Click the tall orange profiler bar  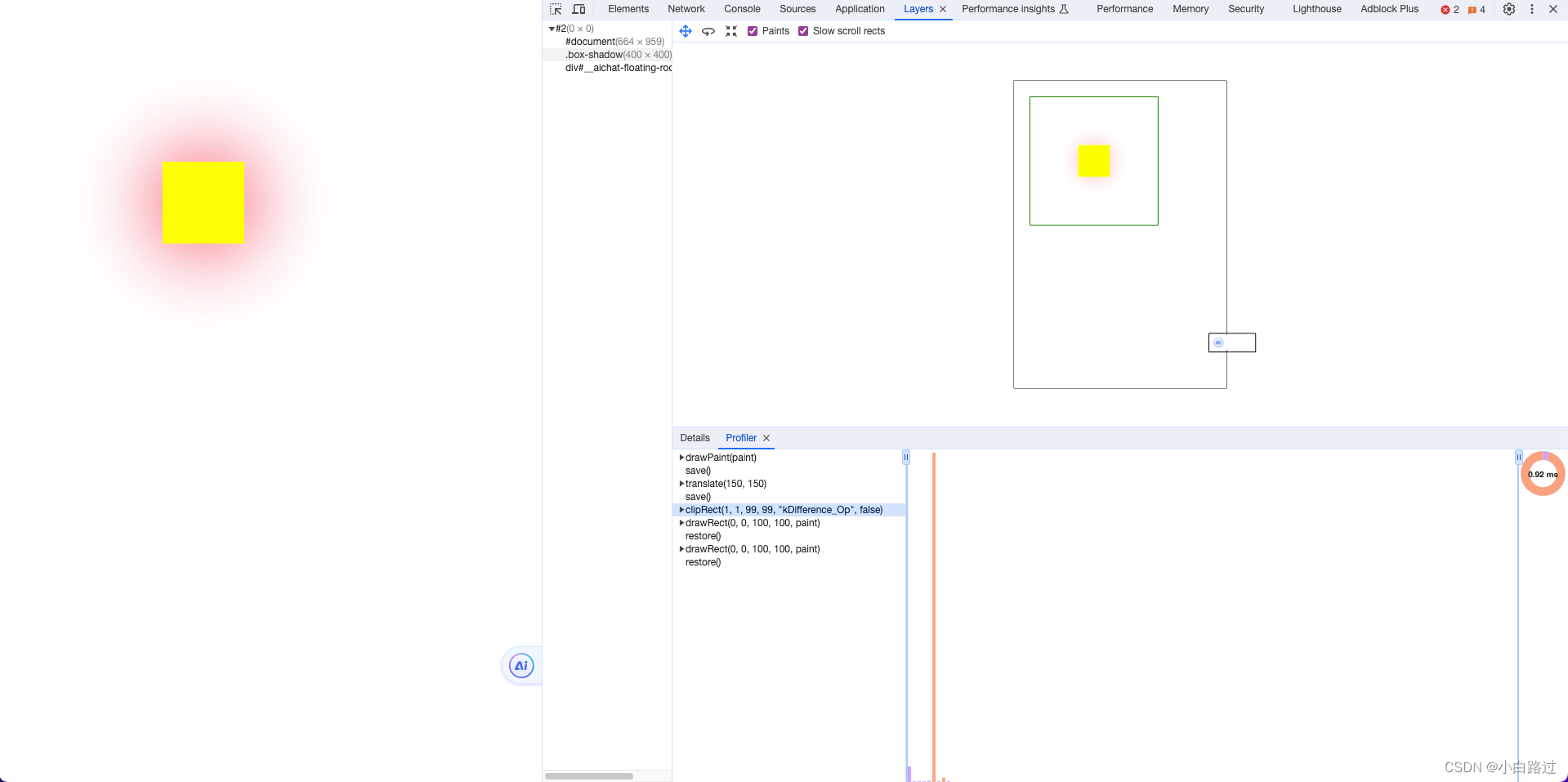click(x=934, y=617)
